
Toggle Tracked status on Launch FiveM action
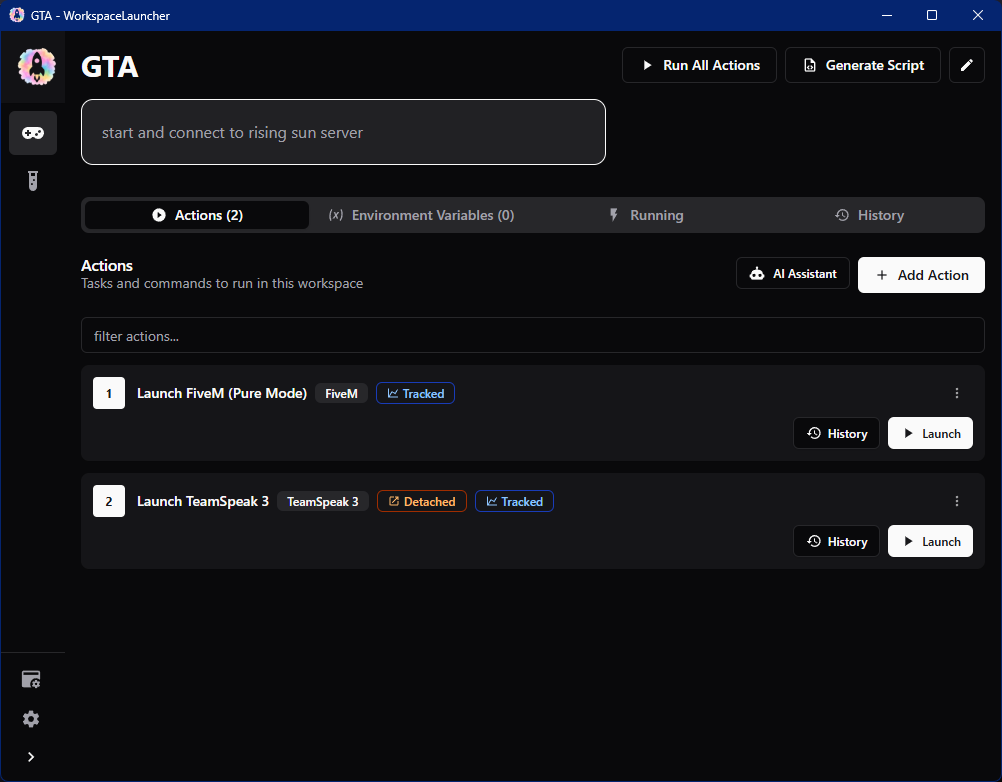[x=415, y=393]
